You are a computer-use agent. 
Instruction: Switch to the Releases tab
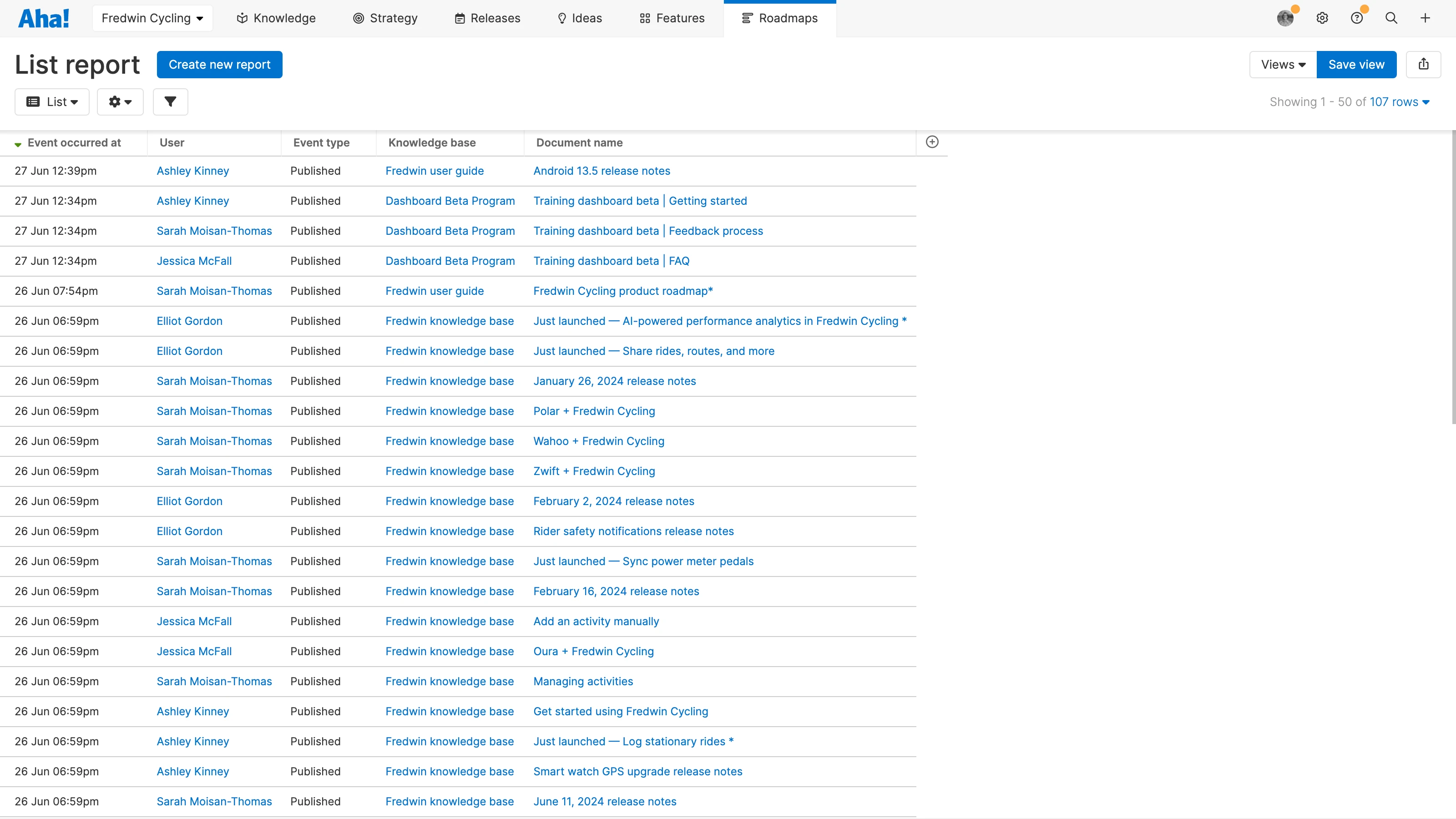487,18
